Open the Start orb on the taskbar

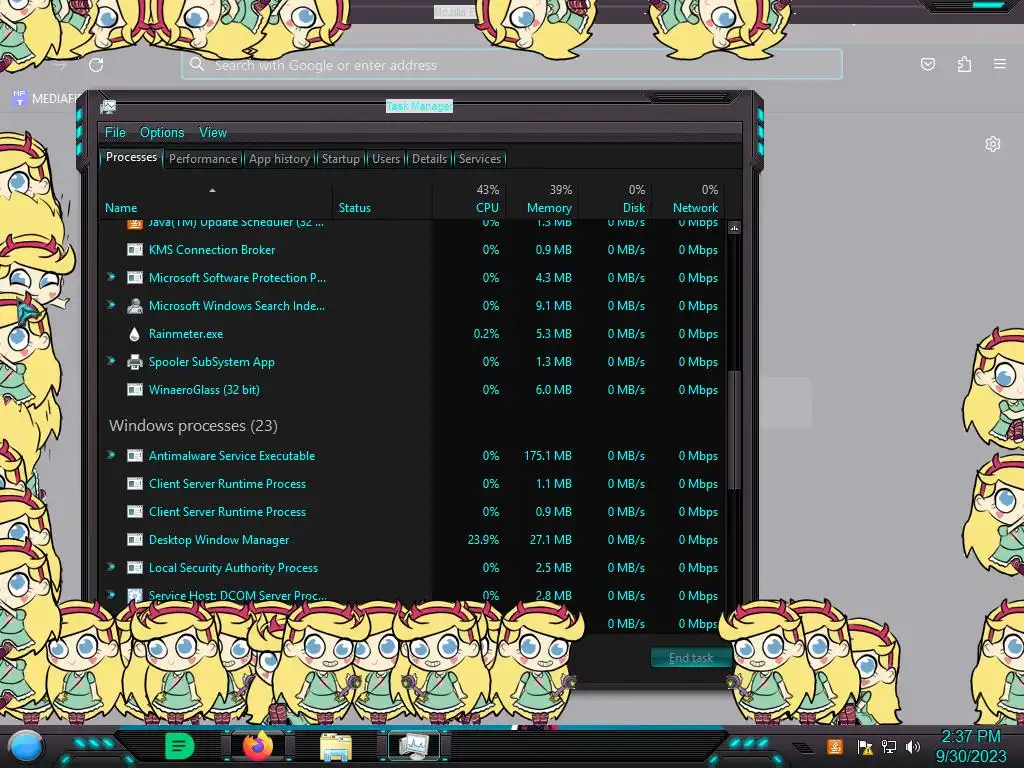(x=25, y=746)
